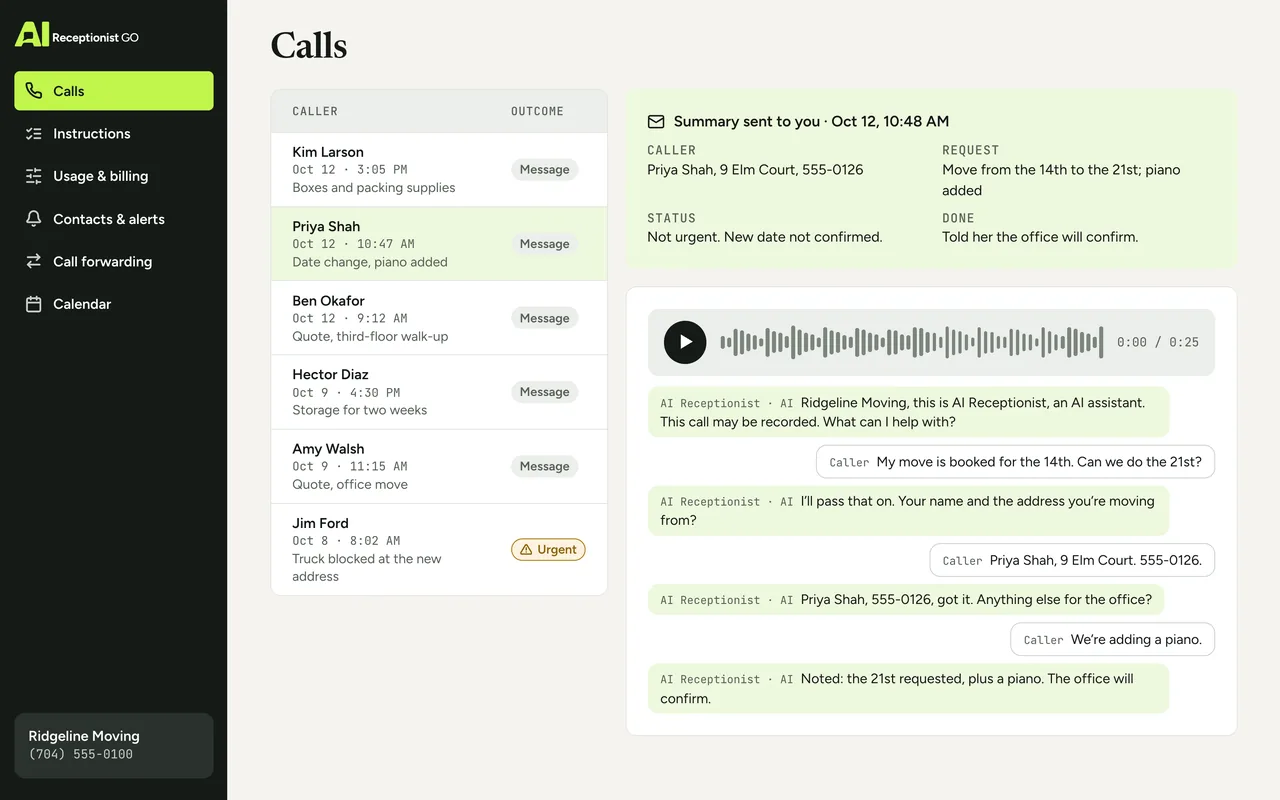Click status 'Not urgent. New date not confirmed.'
This screenshot has height=800, width=1280.
point(764,237)
